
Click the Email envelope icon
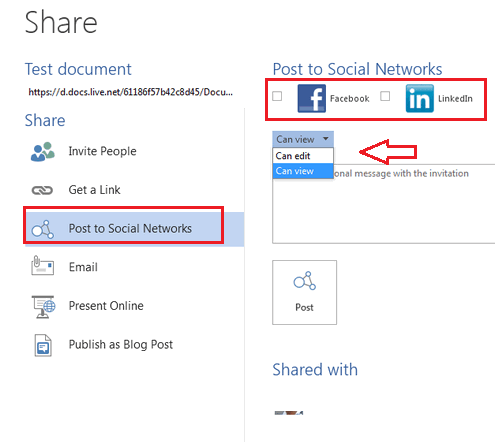click(42, 266)
